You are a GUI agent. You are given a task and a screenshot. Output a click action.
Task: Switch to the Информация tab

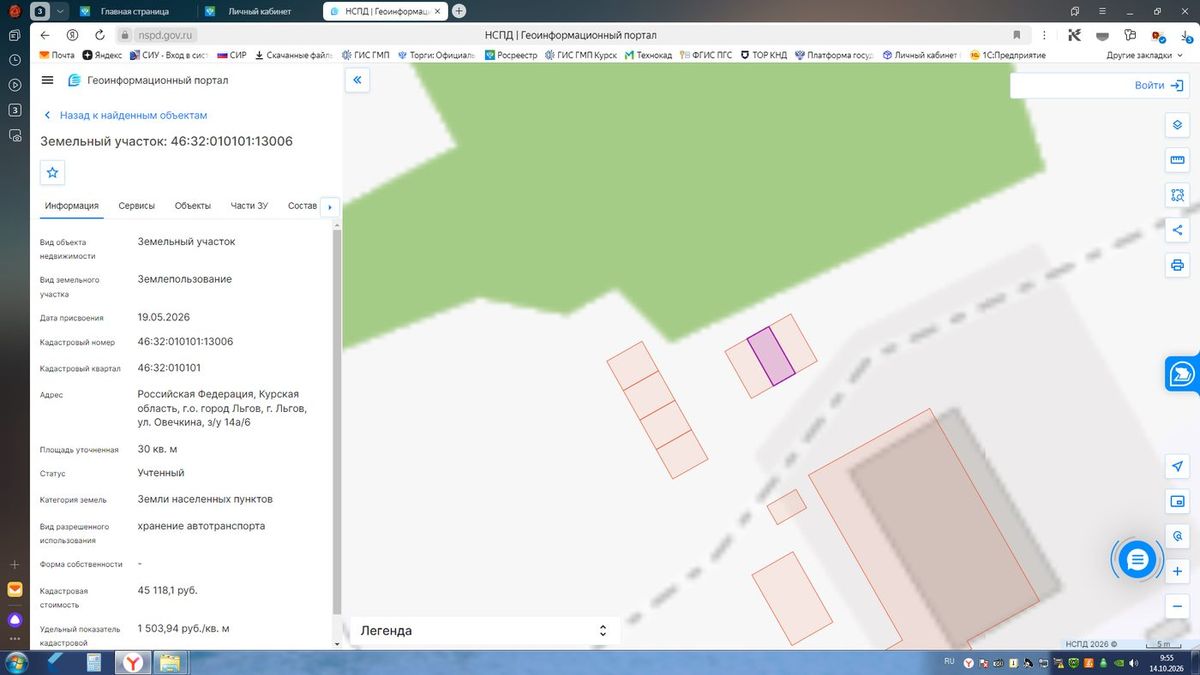72,206
